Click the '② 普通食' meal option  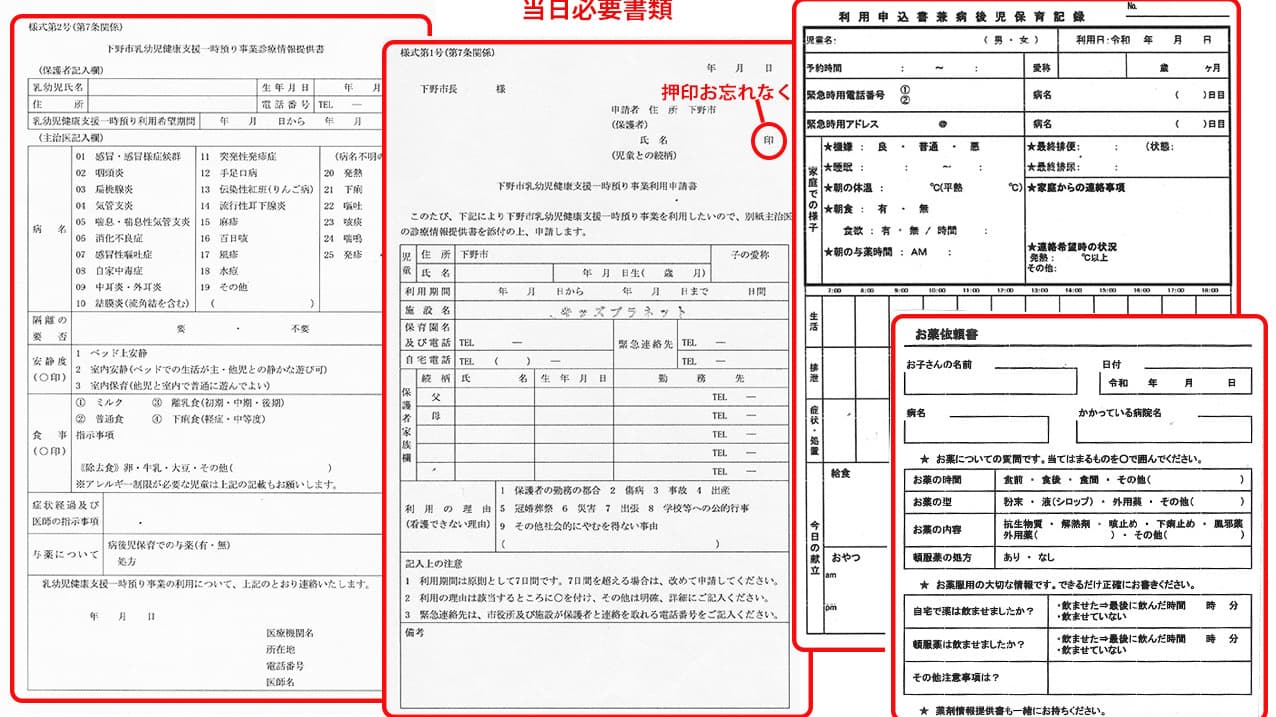(98, 418)
